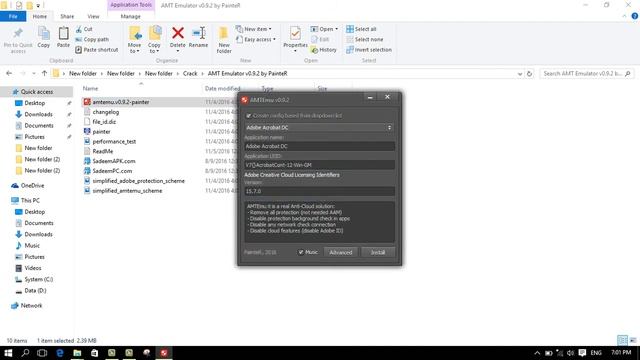Open Task View on the taskbar
640x360 pixels.
point(42,353)
